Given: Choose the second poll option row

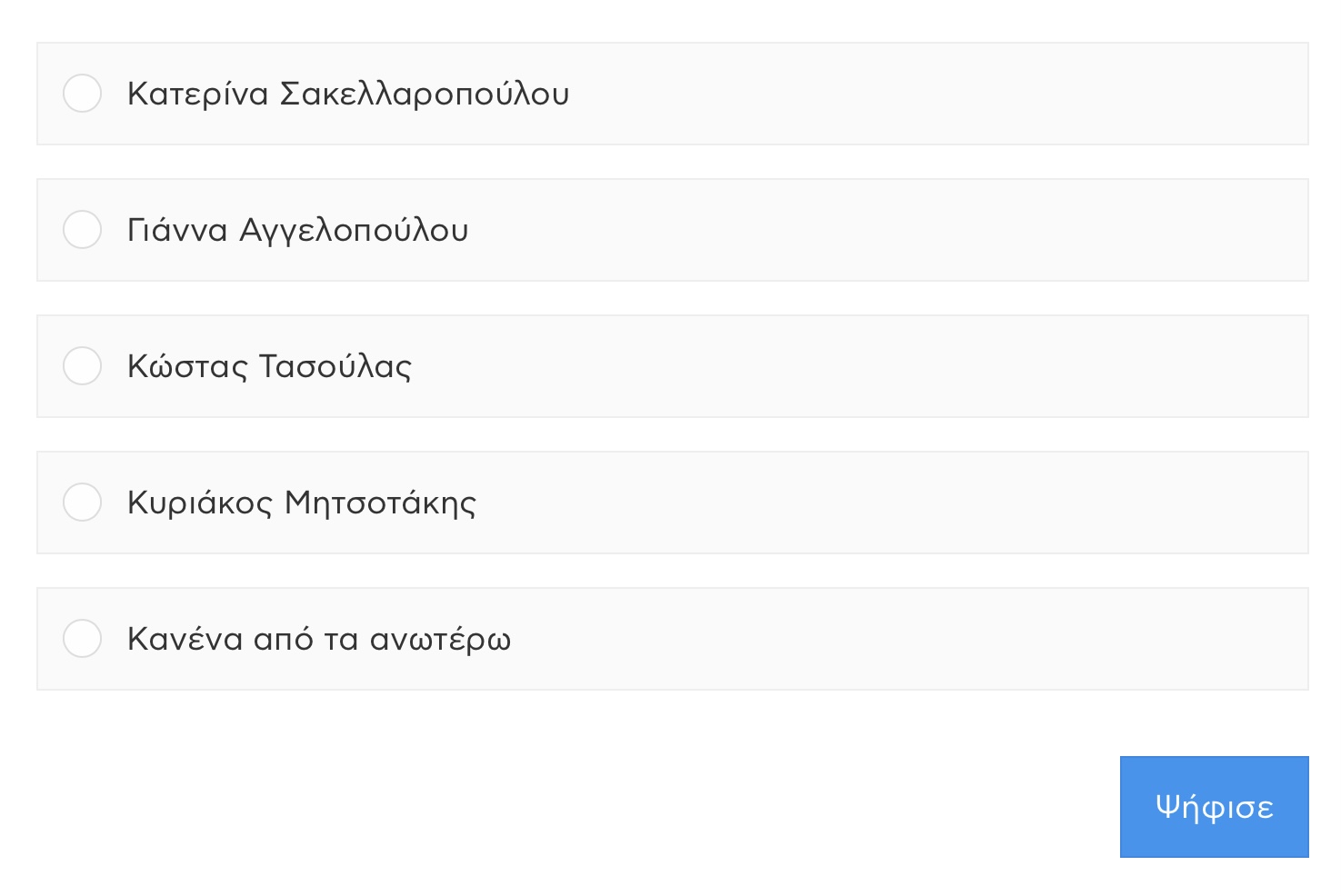Looking at the screenshot, I should coord(673,230).
